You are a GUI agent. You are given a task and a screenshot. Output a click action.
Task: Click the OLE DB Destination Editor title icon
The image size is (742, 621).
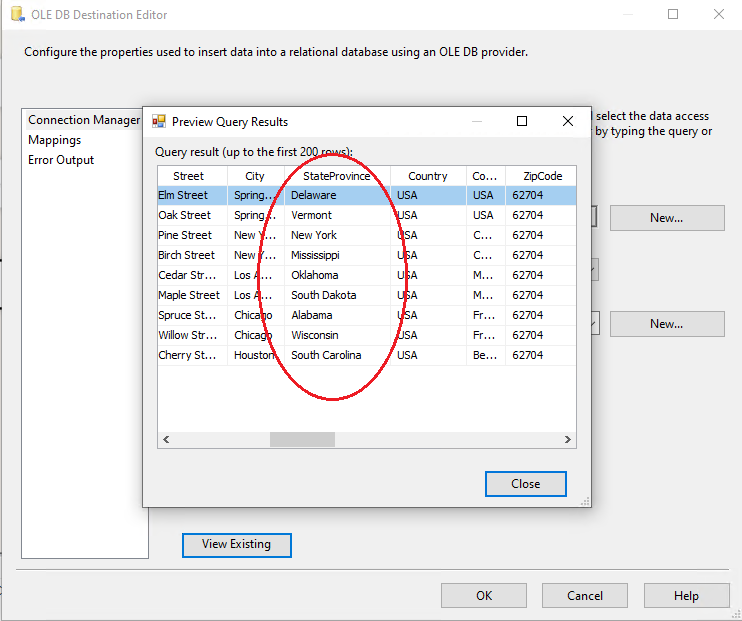point(15,15)
